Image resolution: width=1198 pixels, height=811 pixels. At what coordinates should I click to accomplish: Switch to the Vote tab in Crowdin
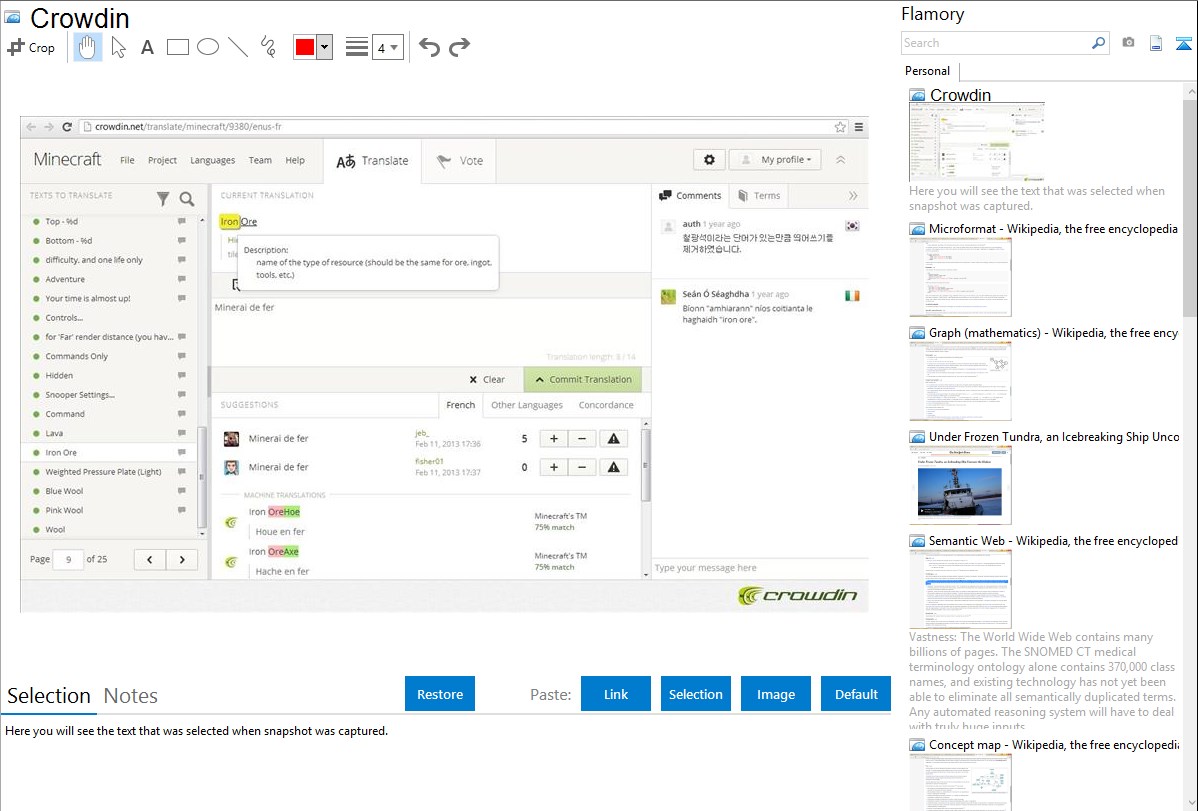(x=459, y=161)
